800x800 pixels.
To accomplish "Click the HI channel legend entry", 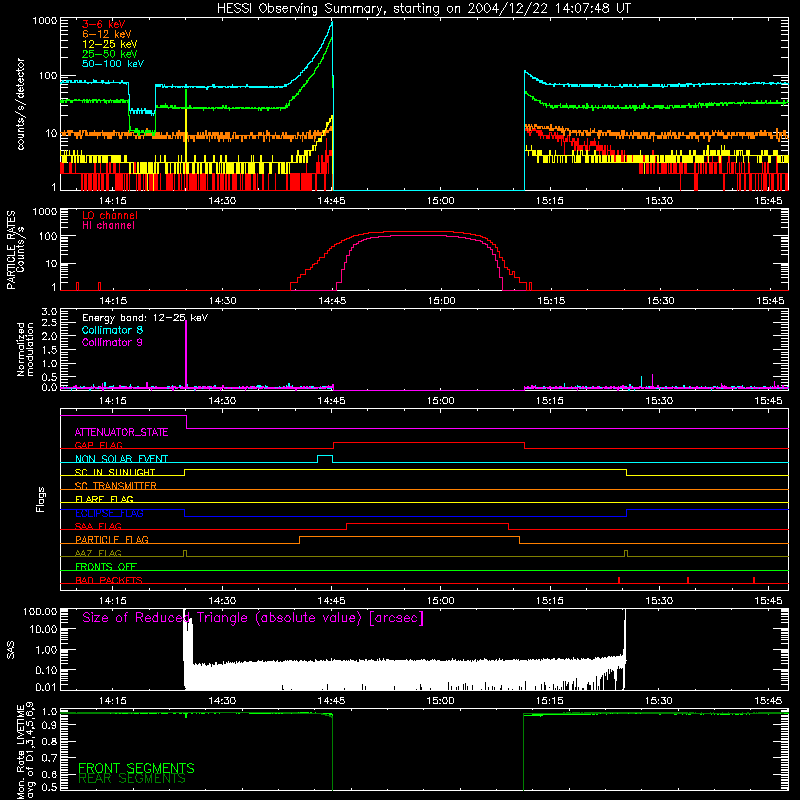I will (x=108, y=226).
